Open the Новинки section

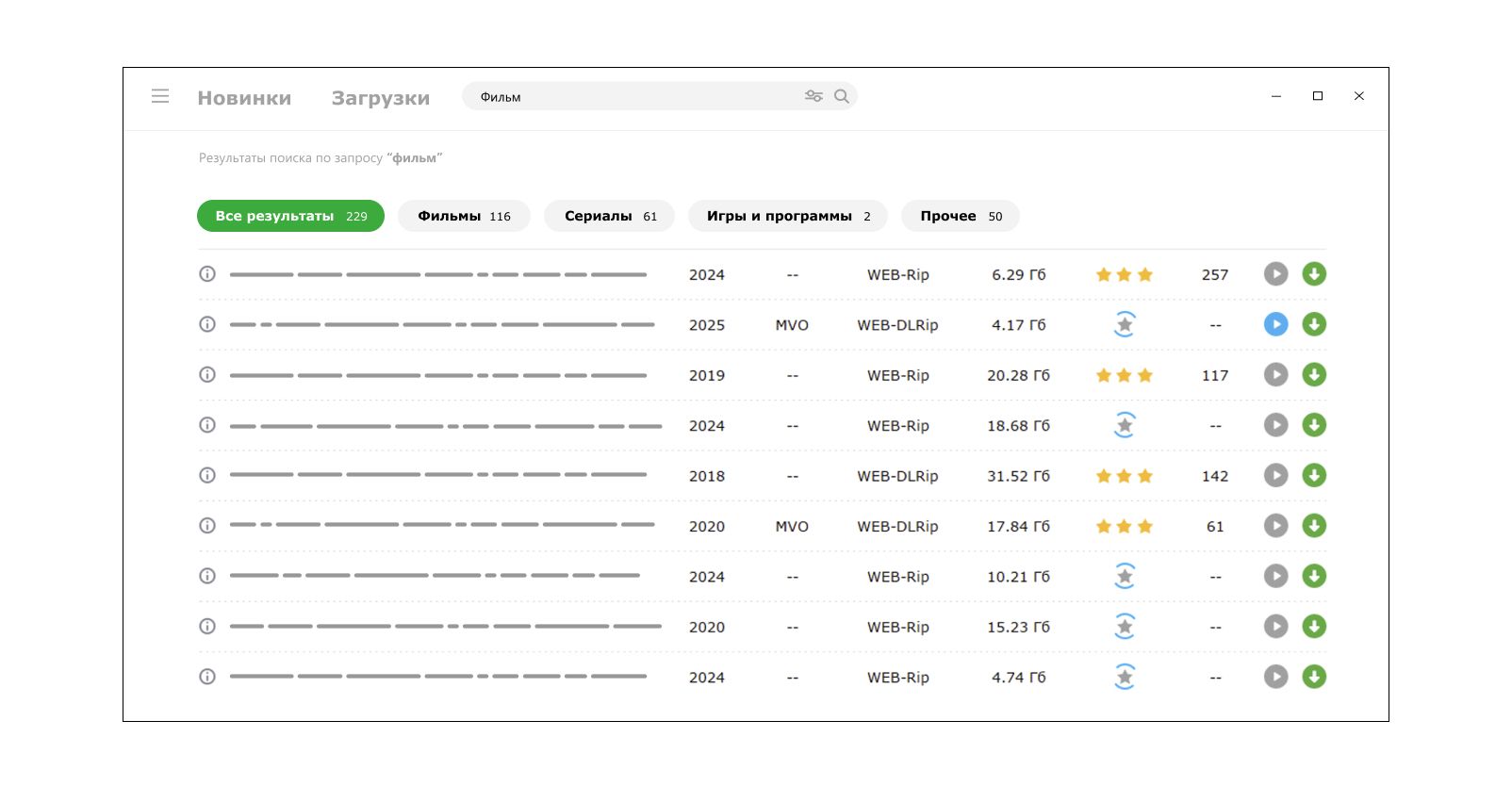tap(244, 98)
